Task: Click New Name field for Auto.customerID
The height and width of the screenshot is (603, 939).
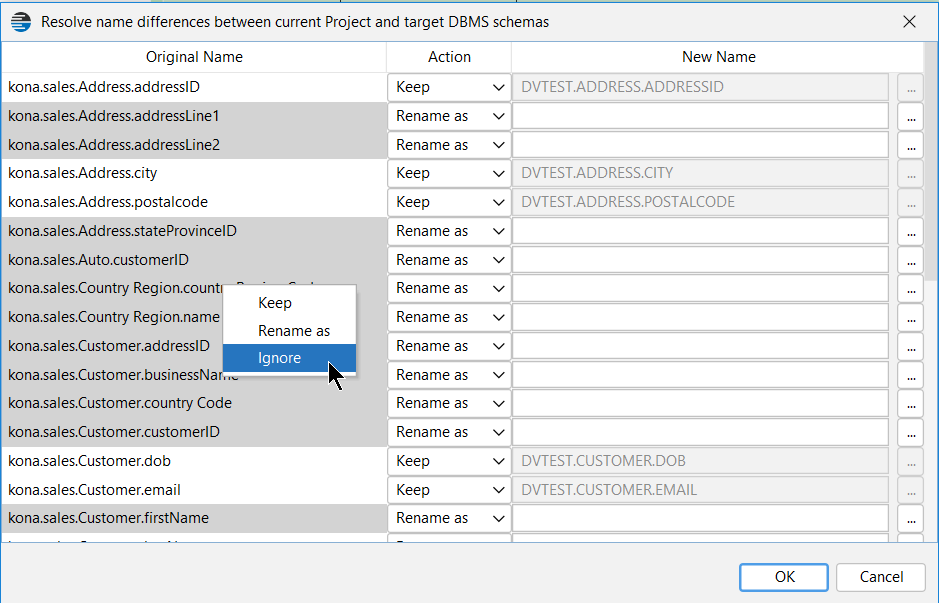Action: click(x=700, y=260)
